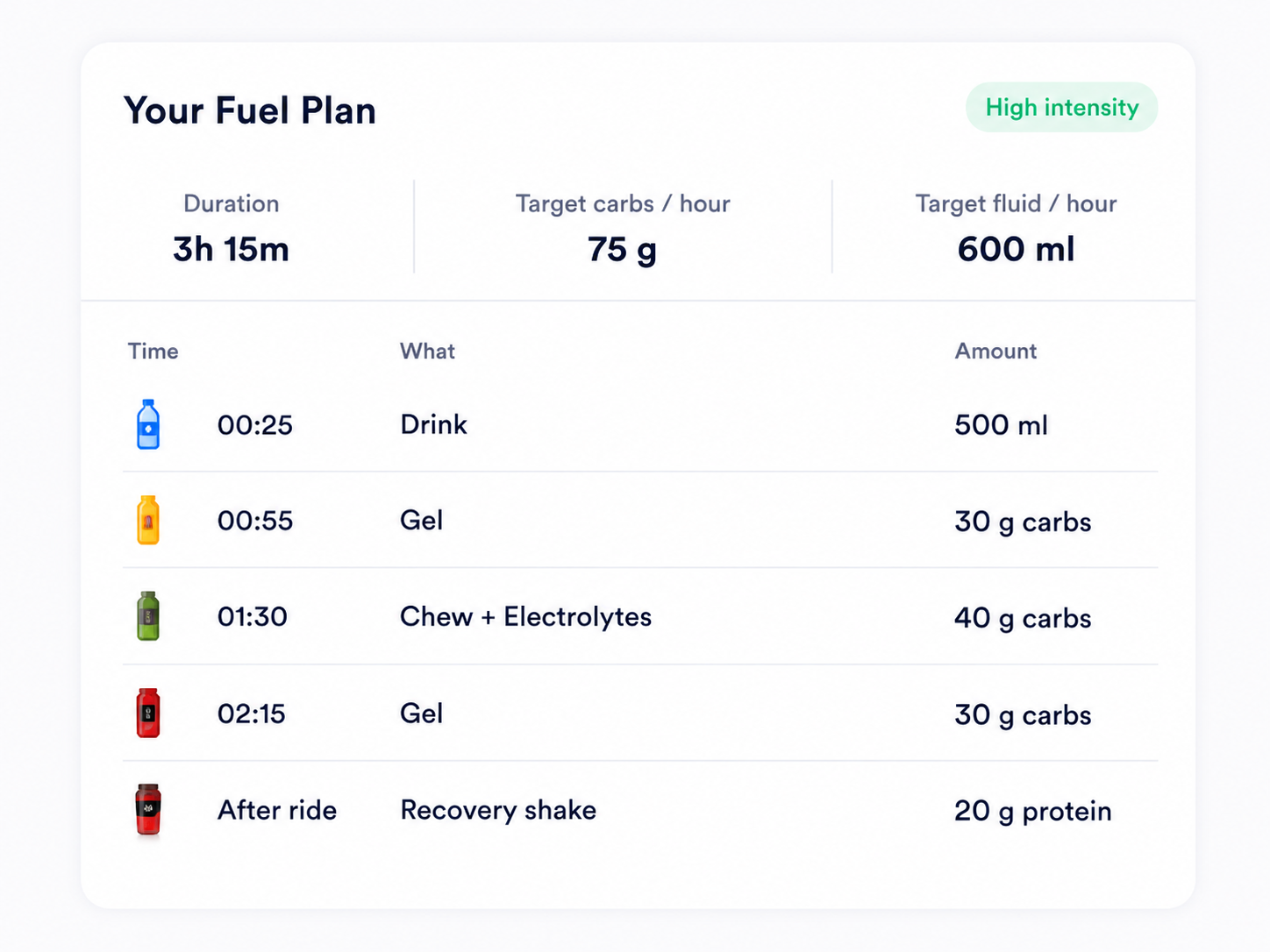Viewport: 1270px width, 952px height.
Task: Click the What column header
Action: 427,352
